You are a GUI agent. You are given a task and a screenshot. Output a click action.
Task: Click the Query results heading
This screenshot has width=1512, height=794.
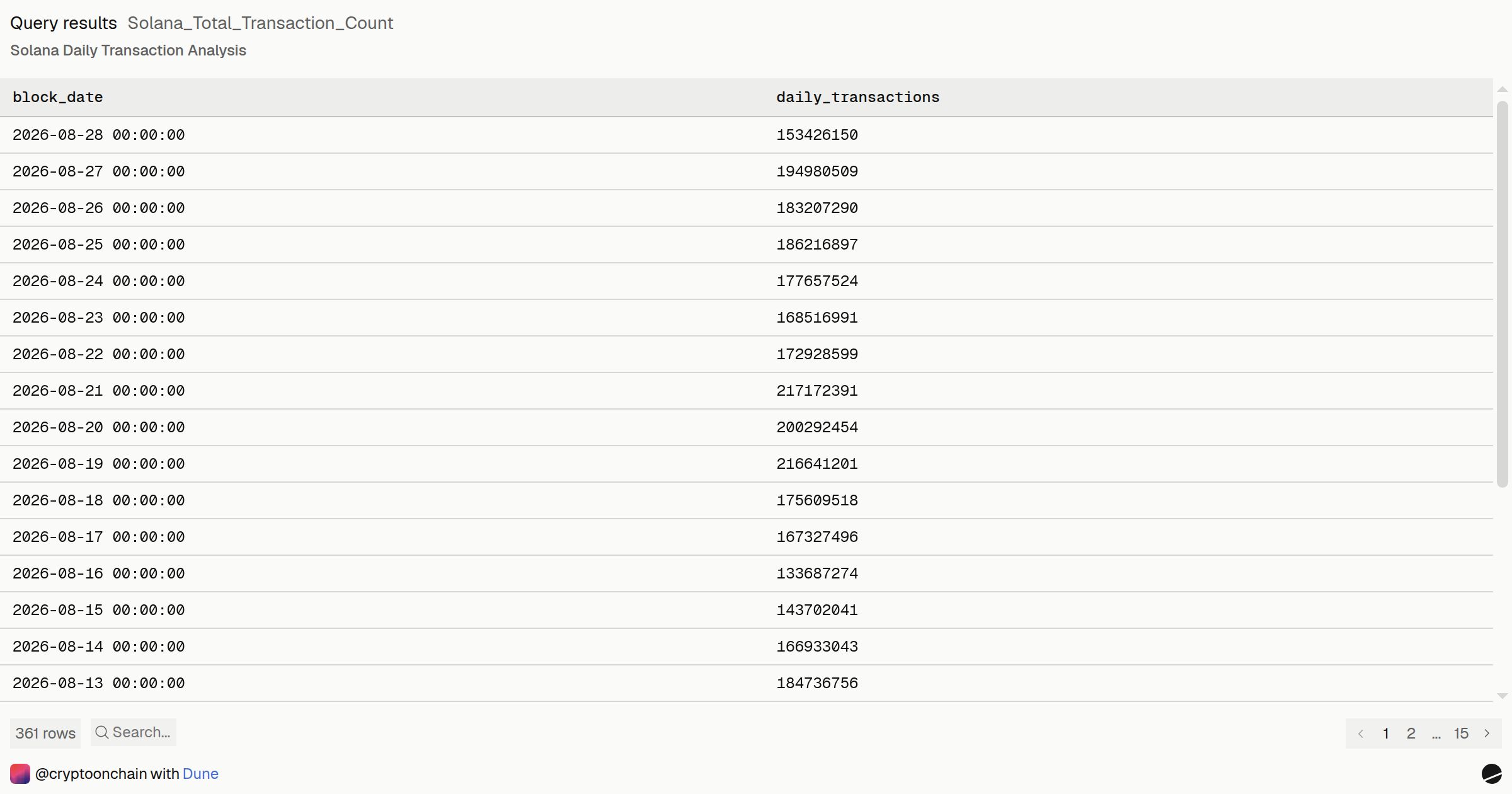pyautogui.click(x=64, y=23)
